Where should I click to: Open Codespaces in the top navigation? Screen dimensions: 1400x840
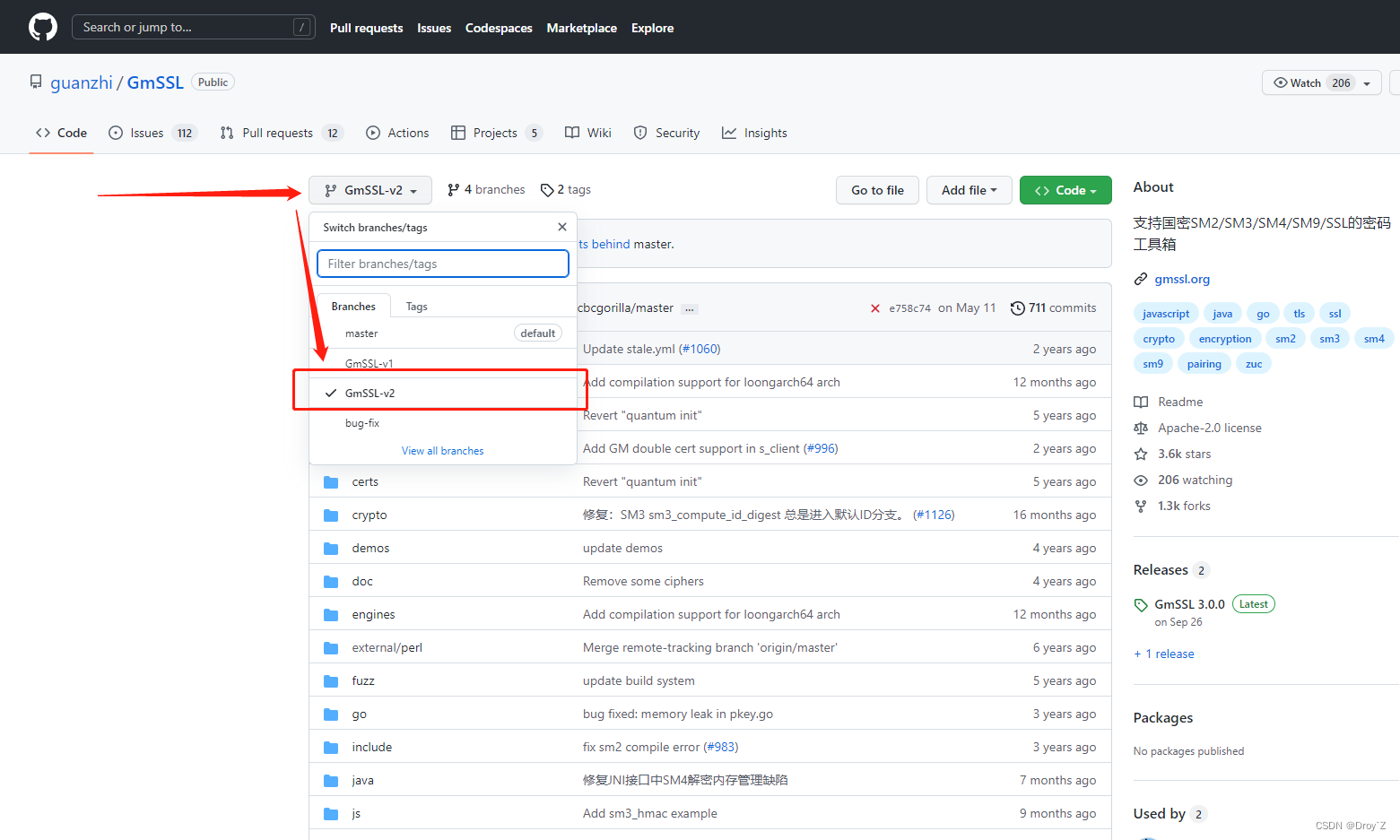(x=499, y=28)
